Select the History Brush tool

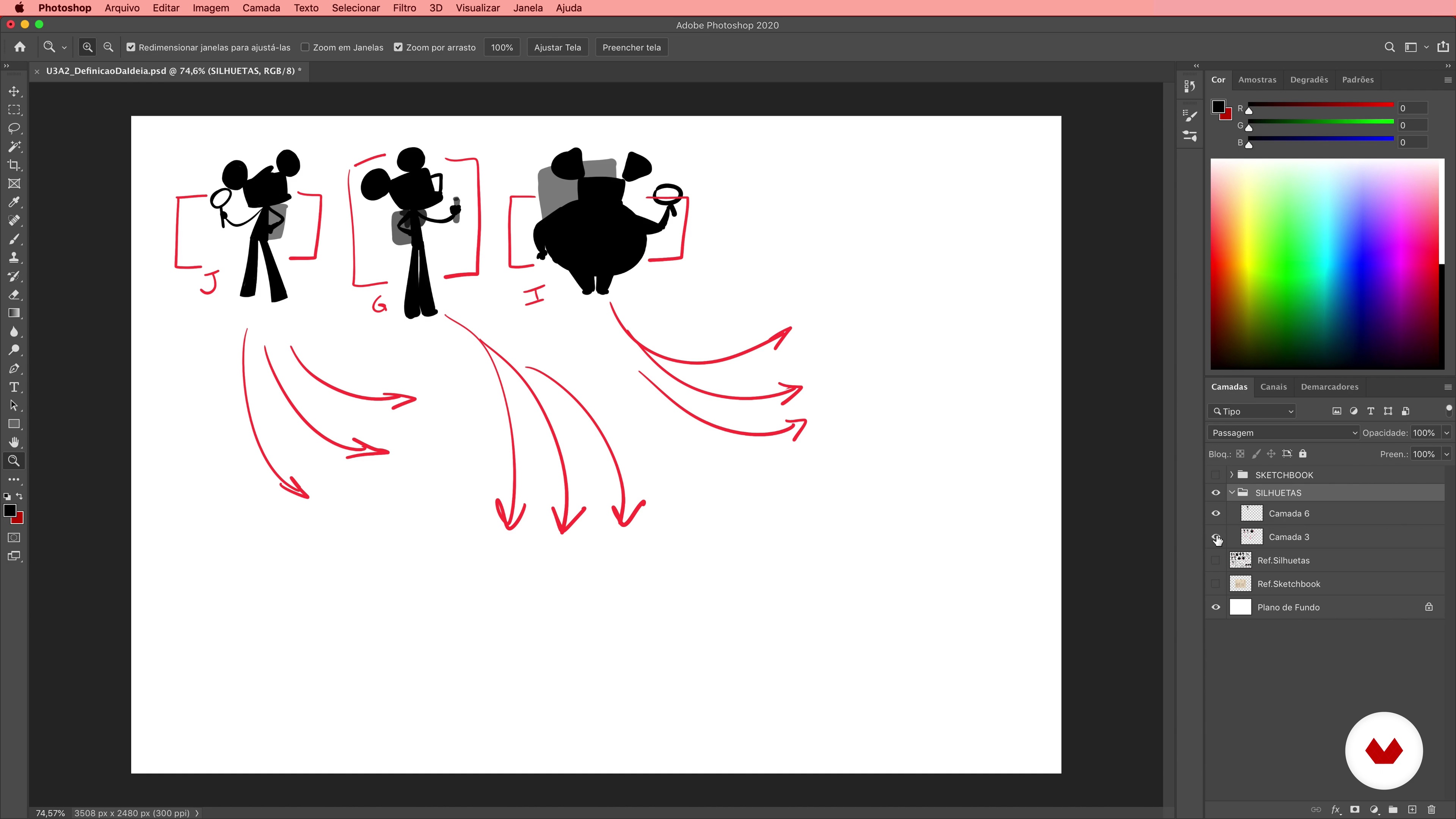[x=14, y=276]
